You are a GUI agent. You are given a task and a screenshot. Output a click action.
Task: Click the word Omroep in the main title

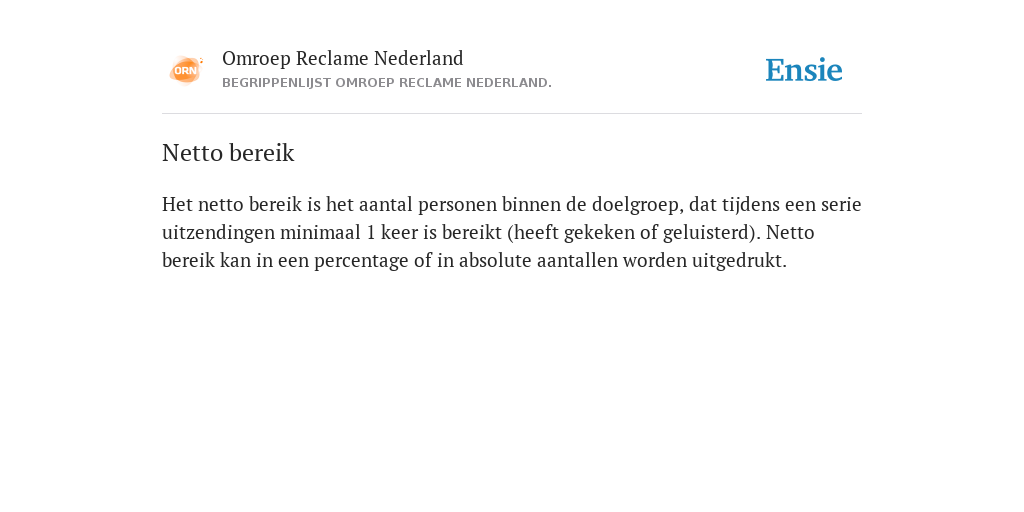tap(256, 59)
